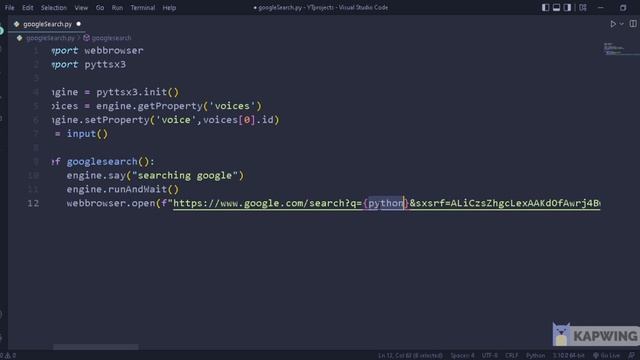Click the google.com URL link on line 12
Viewport: 640px width, 360px height.
coord(387,203)
